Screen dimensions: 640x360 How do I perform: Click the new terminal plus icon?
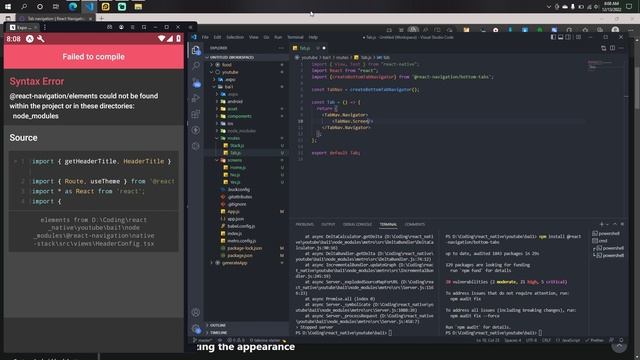(x=601, y=224)
